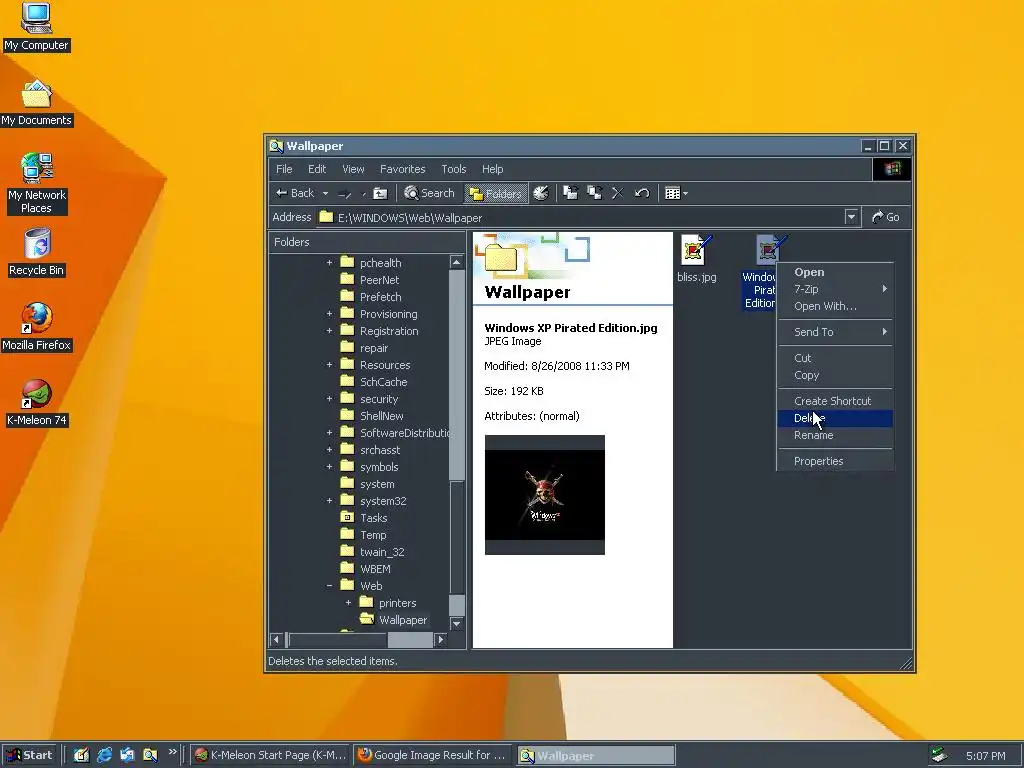This screenshot has width=1024, height=768.
Task: Open the address bar dropdown arrow
Action: (851, 217)
